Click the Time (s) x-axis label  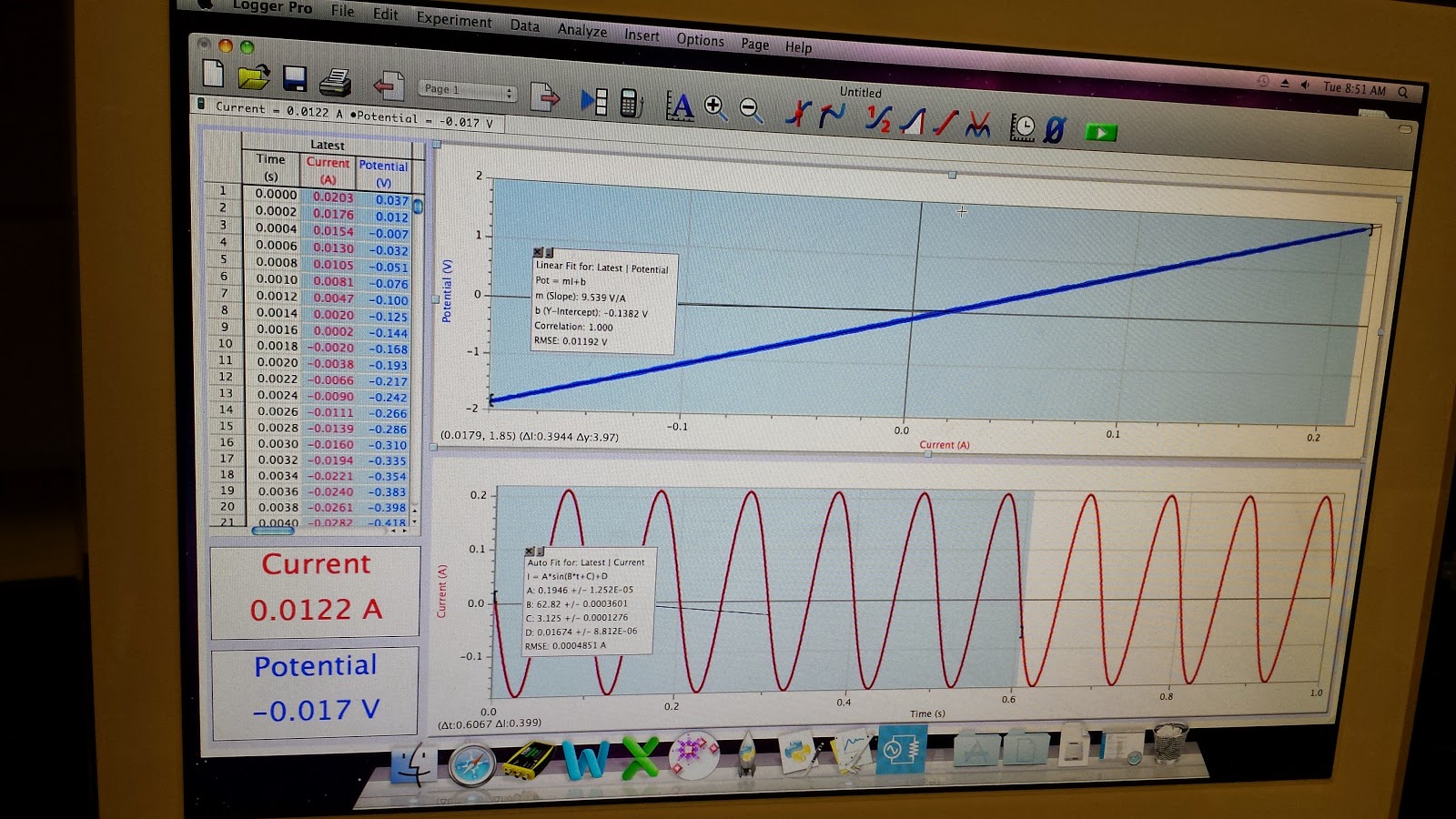[x=927, y=713]
